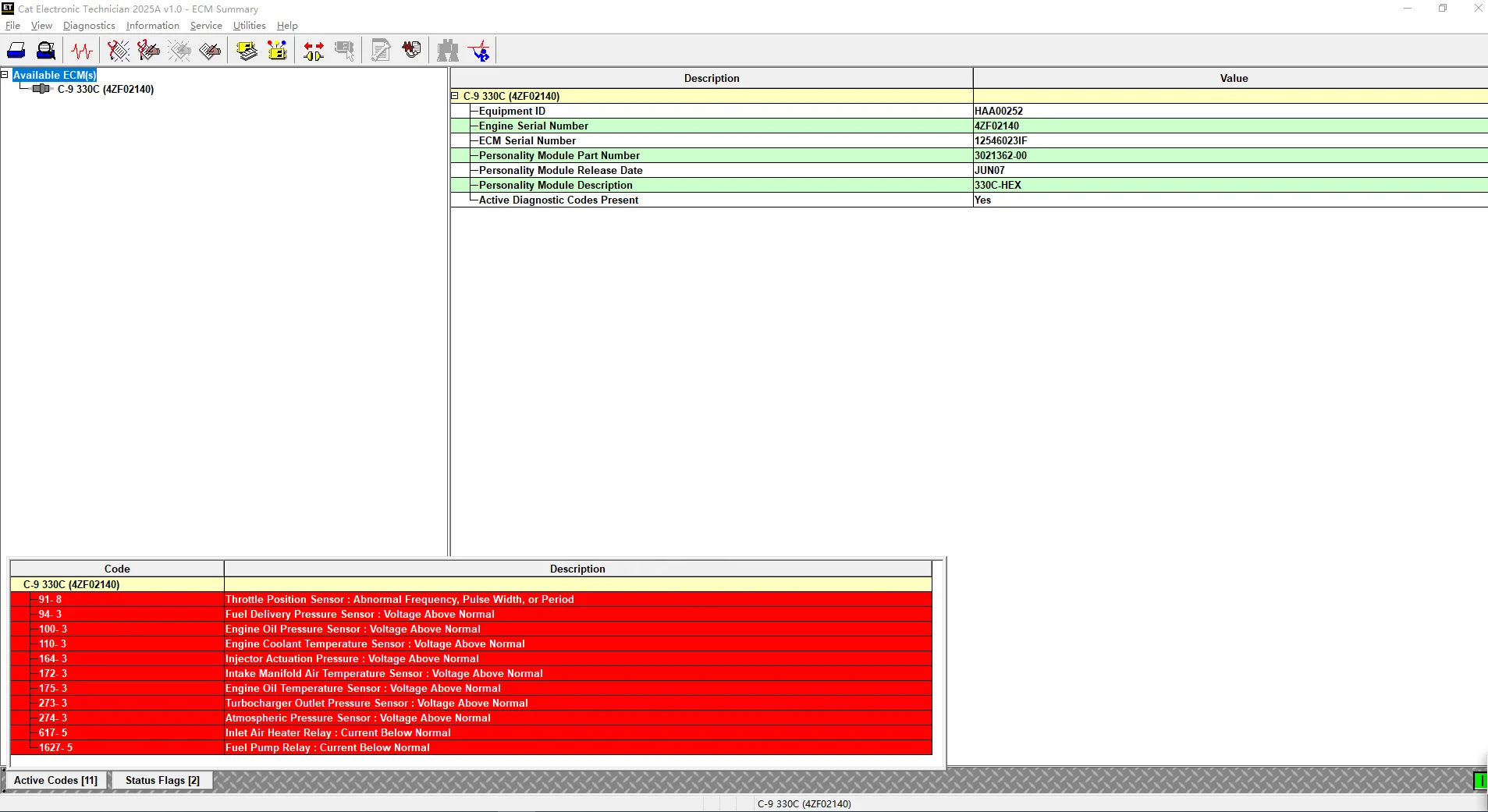Open Active Diagnostic Codes stethoscope icon
Screen dimensions: 1488x812
coord(119,51)
